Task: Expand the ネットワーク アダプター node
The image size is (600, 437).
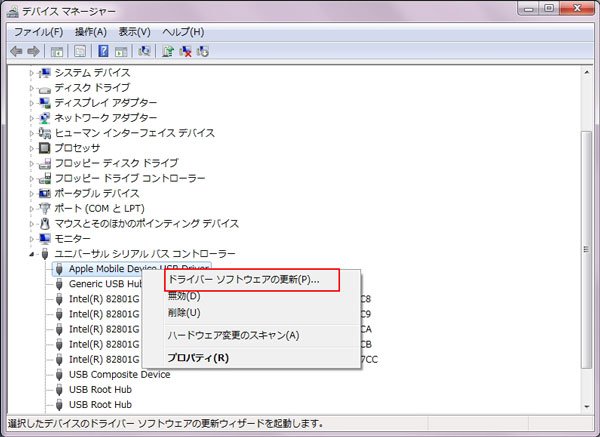Action: pos(32,118)
